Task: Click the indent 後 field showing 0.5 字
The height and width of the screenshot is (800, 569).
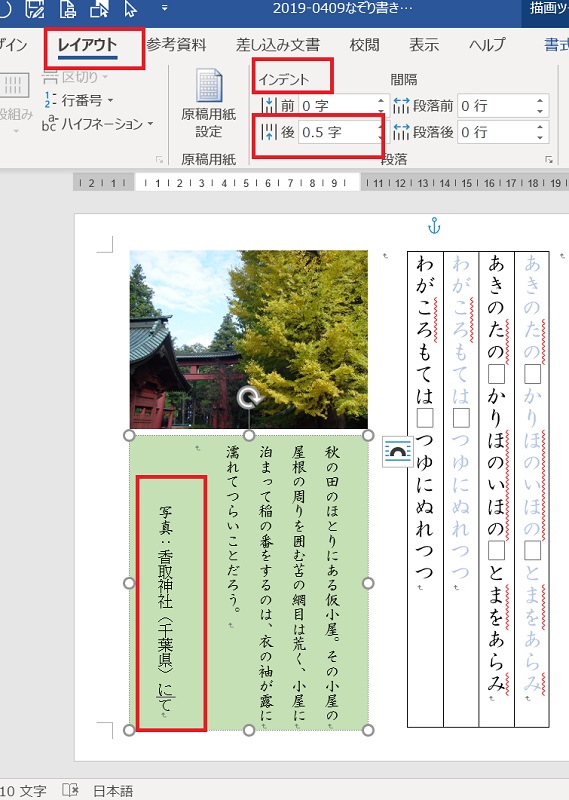Action: [x=337, y=132]
